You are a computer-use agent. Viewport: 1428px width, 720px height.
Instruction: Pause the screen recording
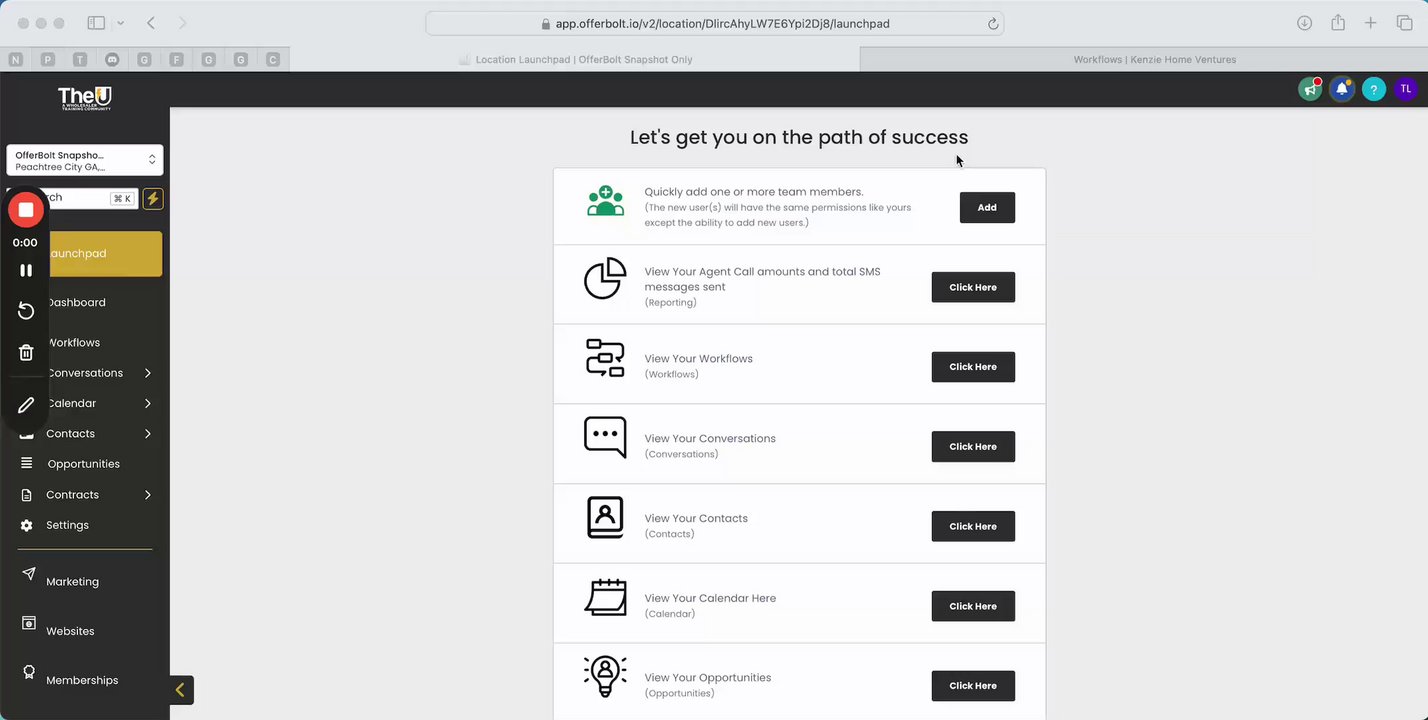tap(26, 270)
